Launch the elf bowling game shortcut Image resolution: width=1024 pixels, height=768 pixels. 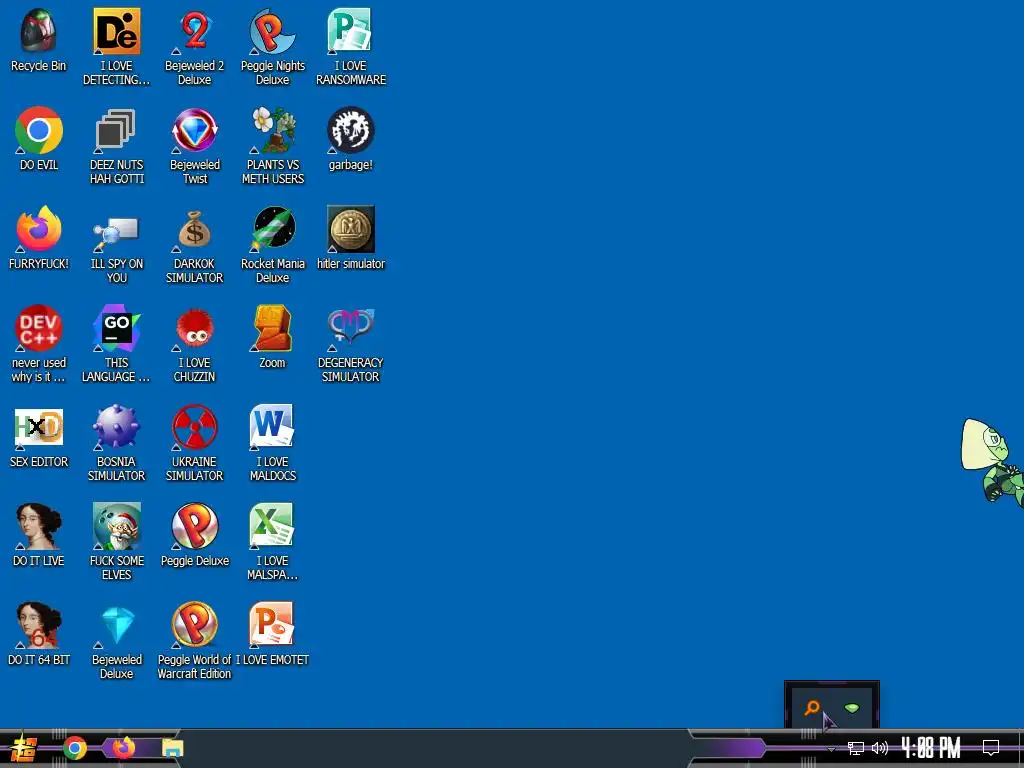pos(116,526)
